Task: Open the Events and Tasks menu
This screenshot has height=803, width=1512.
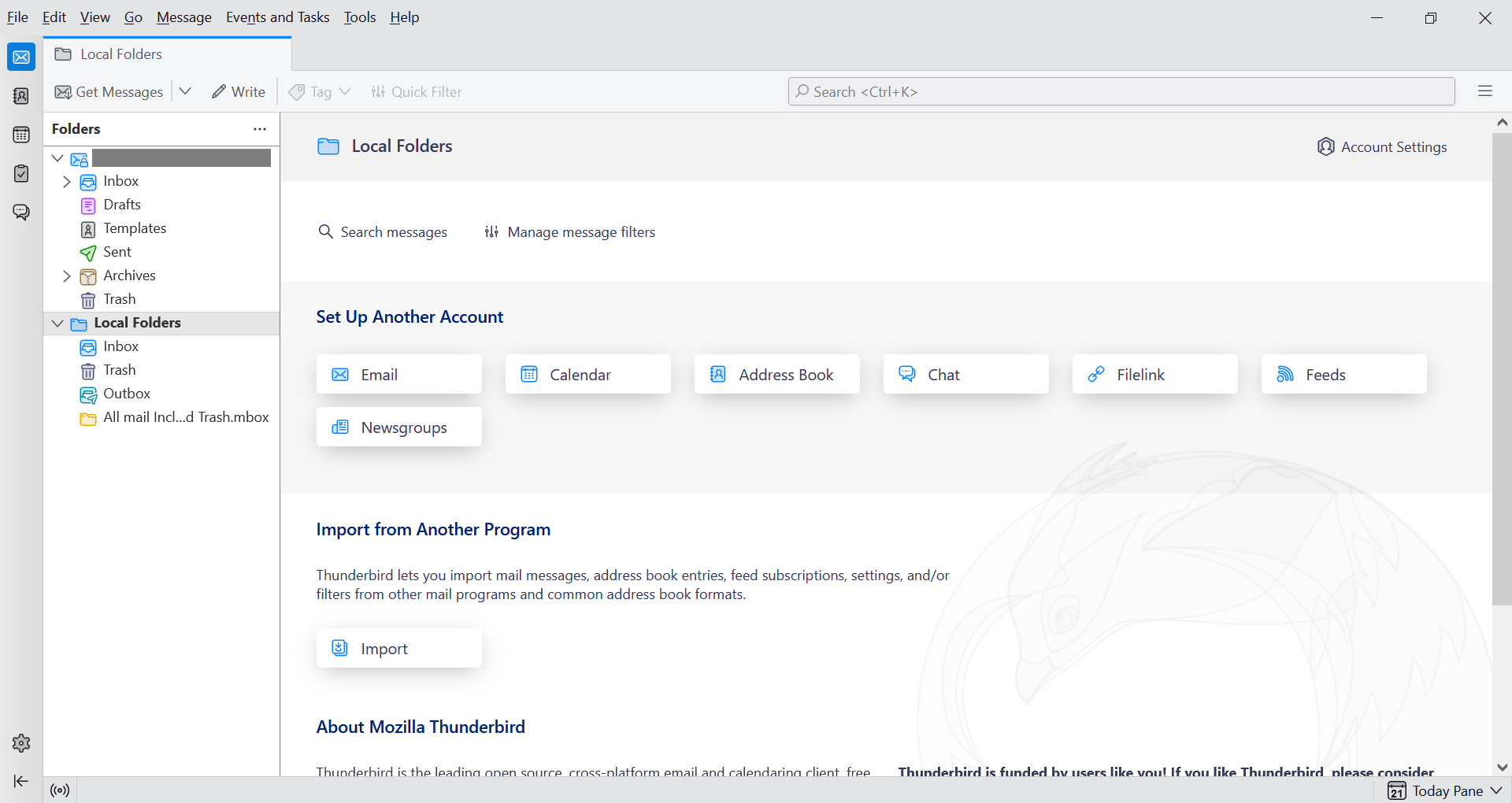Action: tap(277, 17)
